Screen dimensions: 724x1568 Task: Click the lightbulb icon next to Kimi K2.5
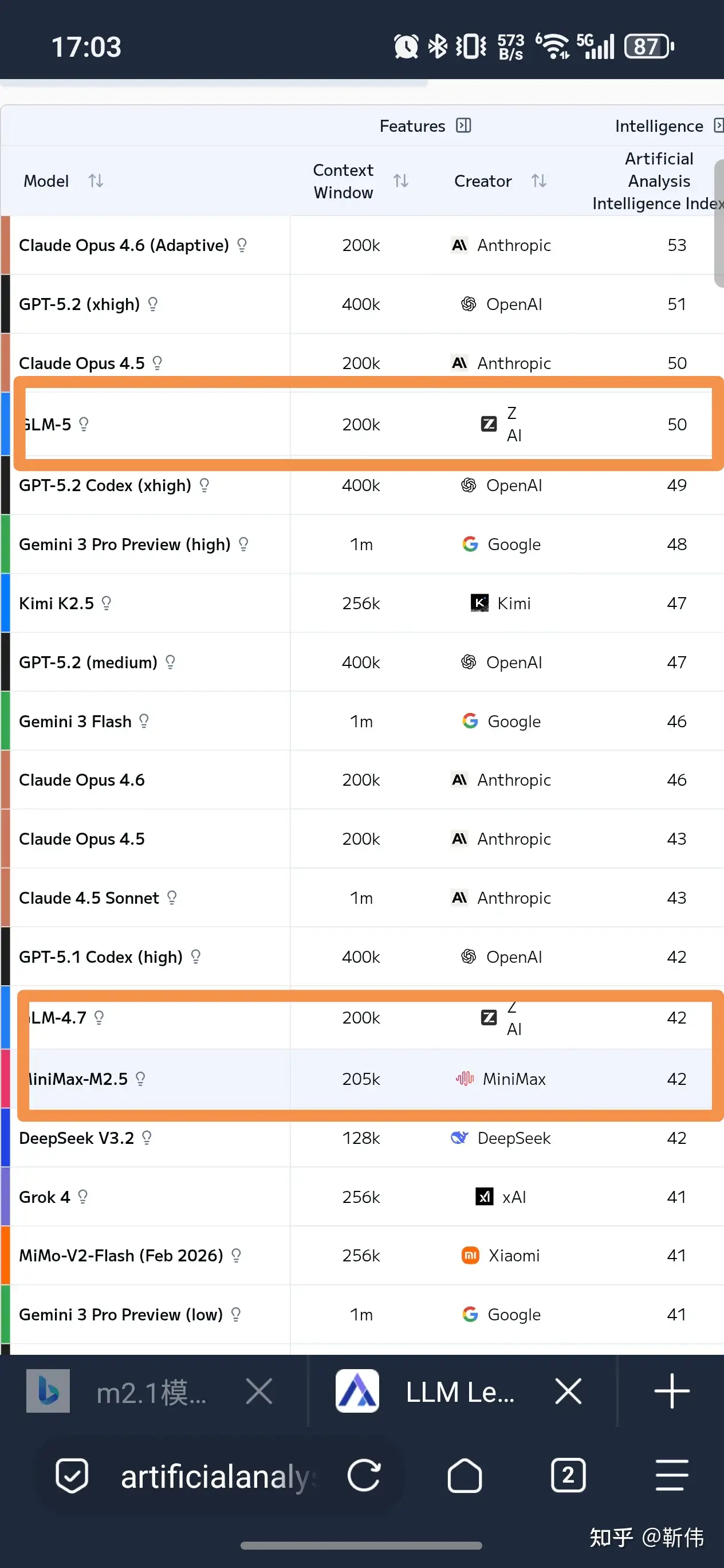coord(107,603)
